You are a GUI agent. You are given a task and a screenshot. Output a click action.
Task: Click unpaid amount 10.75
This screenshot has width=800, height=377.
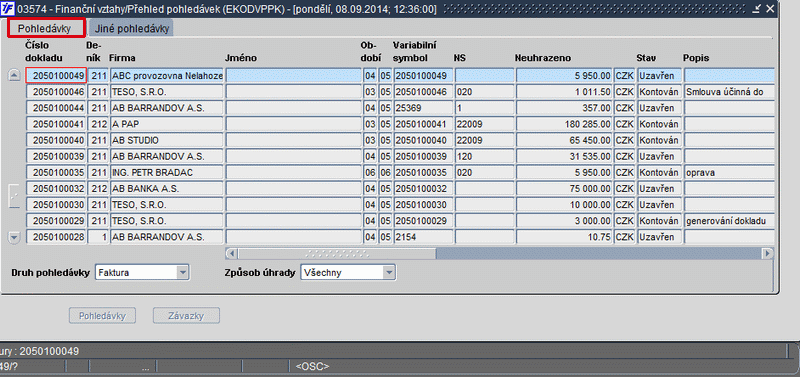(x=564, y=237)
